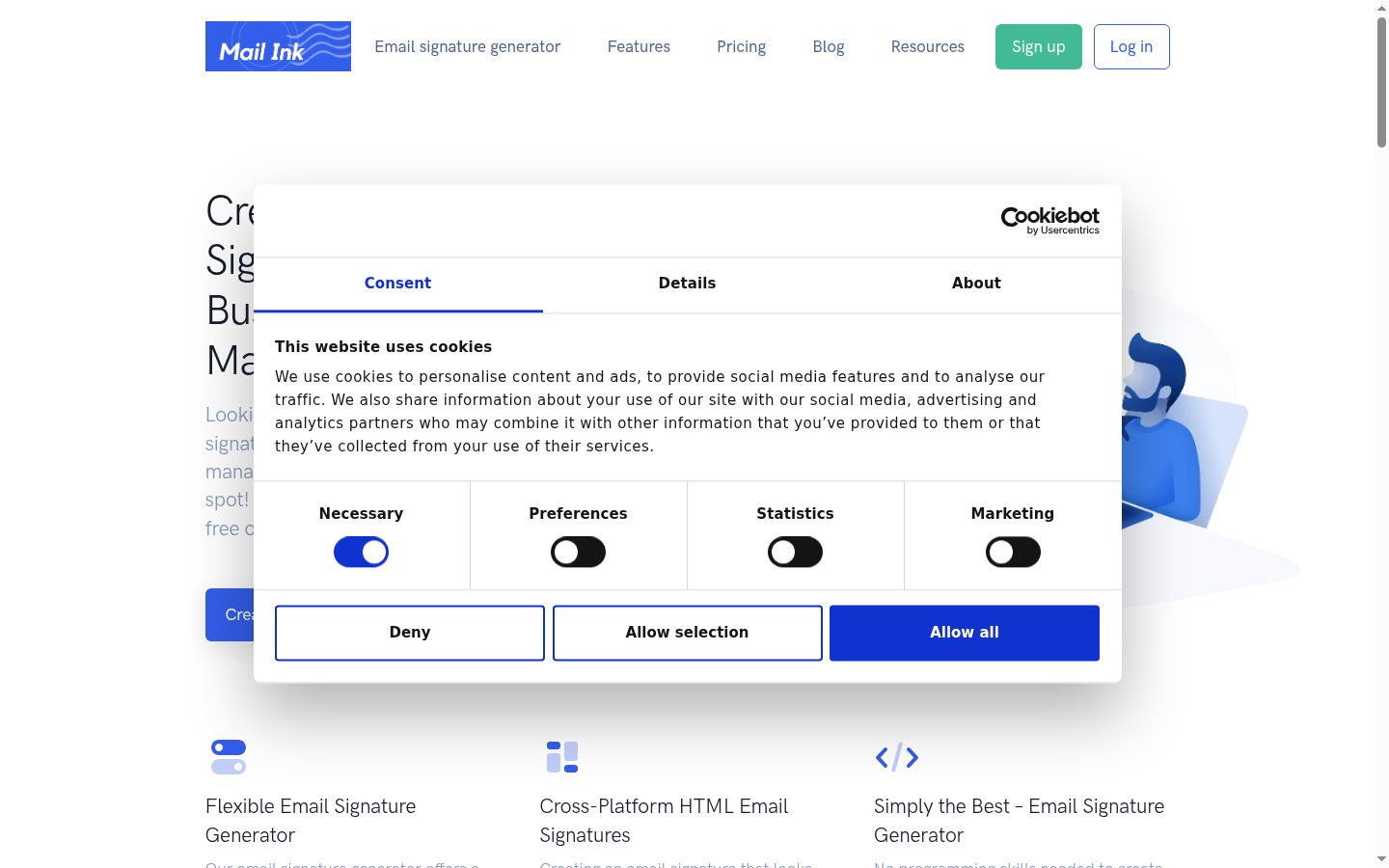Click the cross-platform layout blocks icon

tap(562, 757)
